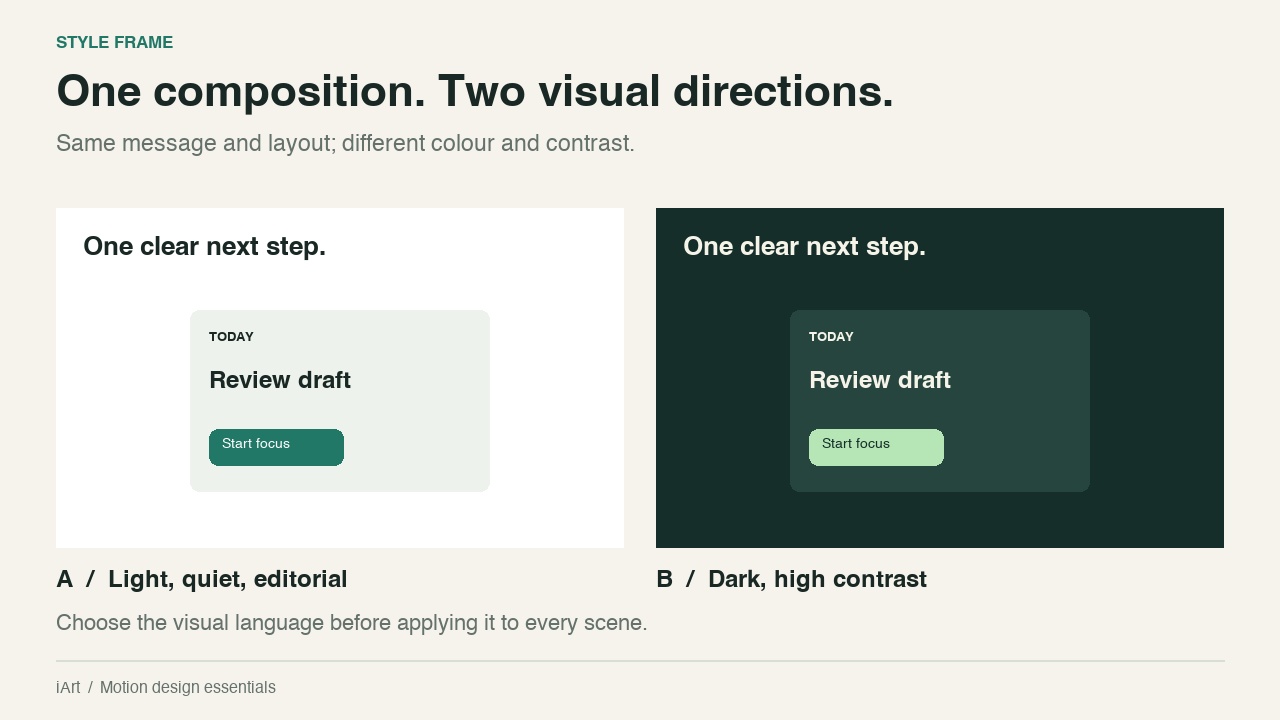Click the TODAY label in the light card
The width and height of the screenshot is (1280, 720).
[231, 337]
